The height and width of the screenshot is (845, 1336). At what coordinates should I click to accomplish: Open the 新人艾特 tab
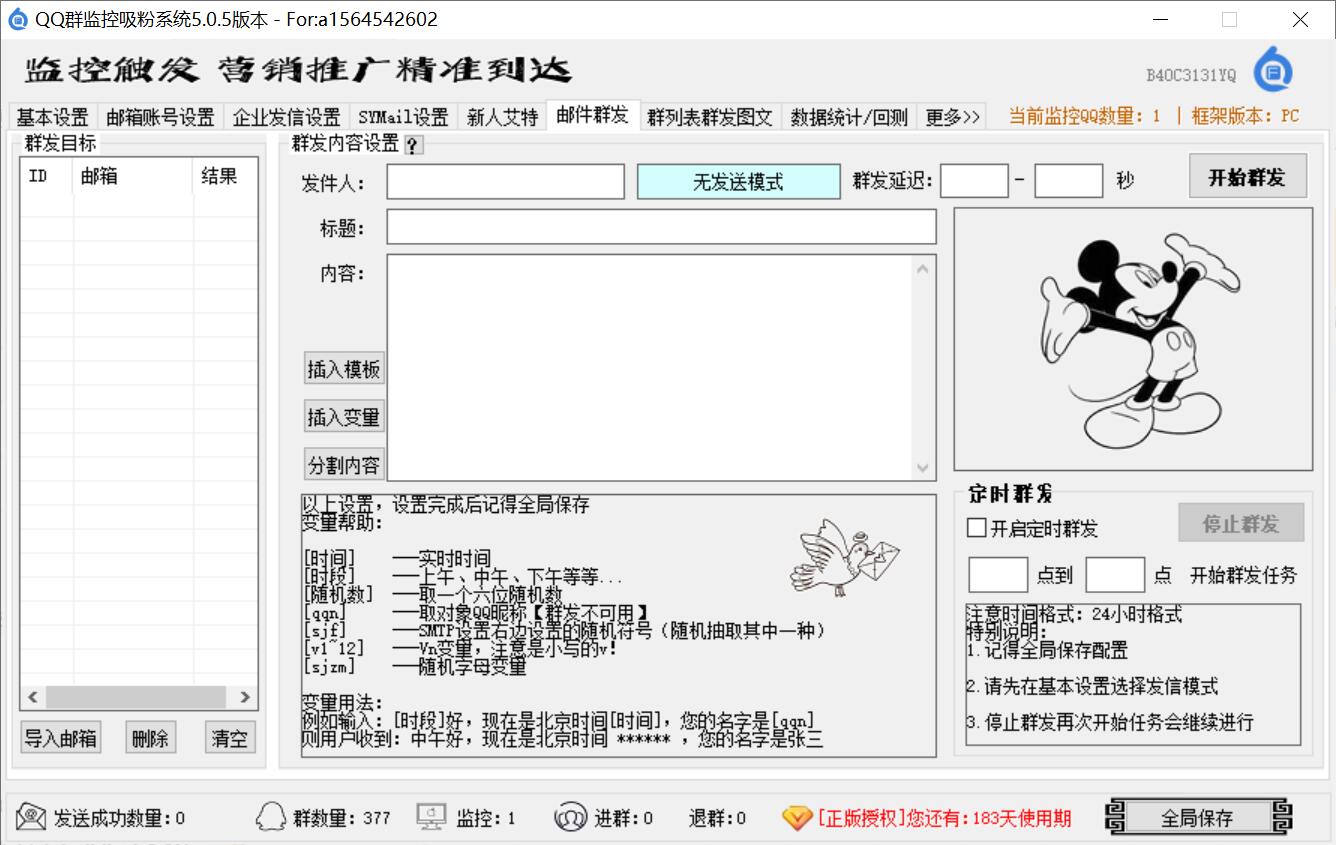click(502, 117)
